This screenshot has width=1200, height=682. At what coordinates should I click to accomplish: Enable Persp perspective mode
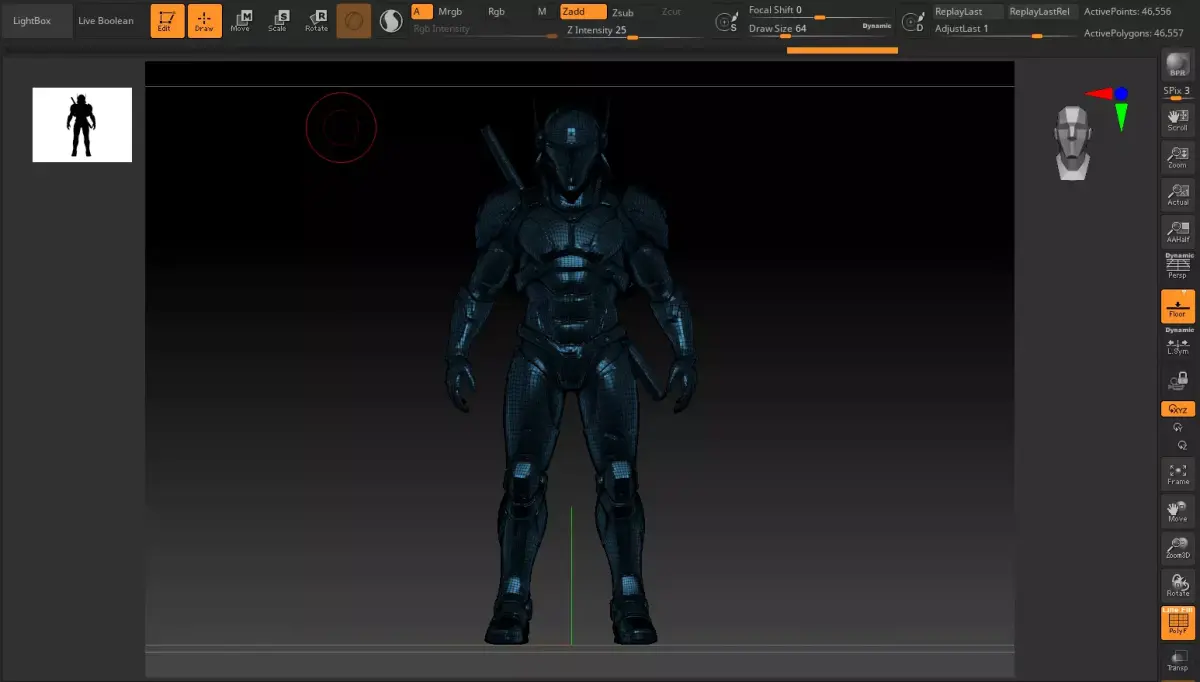[x=1178, y=266]
